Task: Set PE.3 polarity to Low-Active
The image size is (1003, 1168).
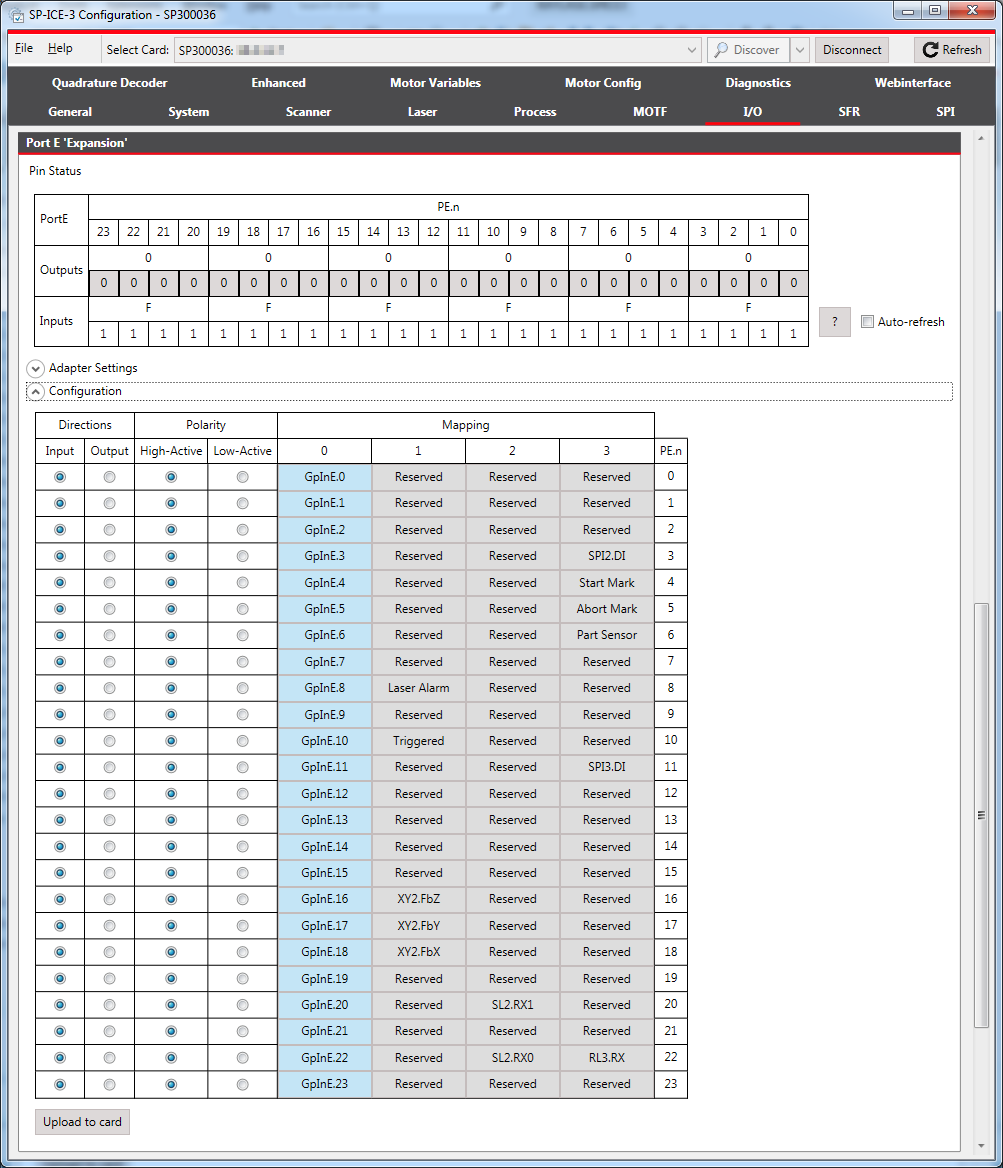Action: pos(242,556)
